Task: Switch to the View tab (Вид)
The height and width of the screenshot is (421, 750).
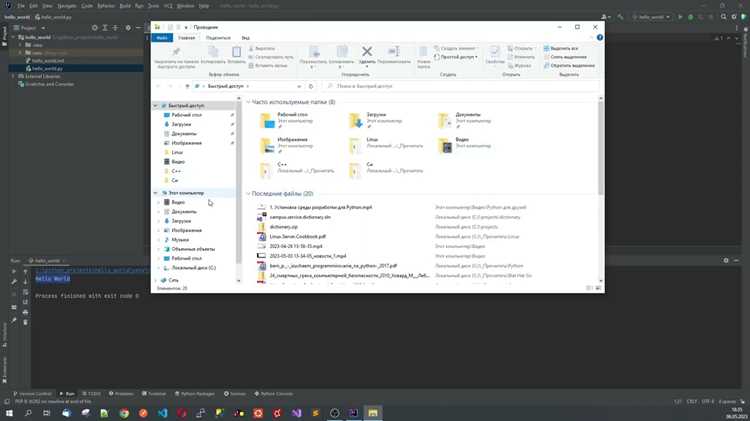Action: pos(245,37)
